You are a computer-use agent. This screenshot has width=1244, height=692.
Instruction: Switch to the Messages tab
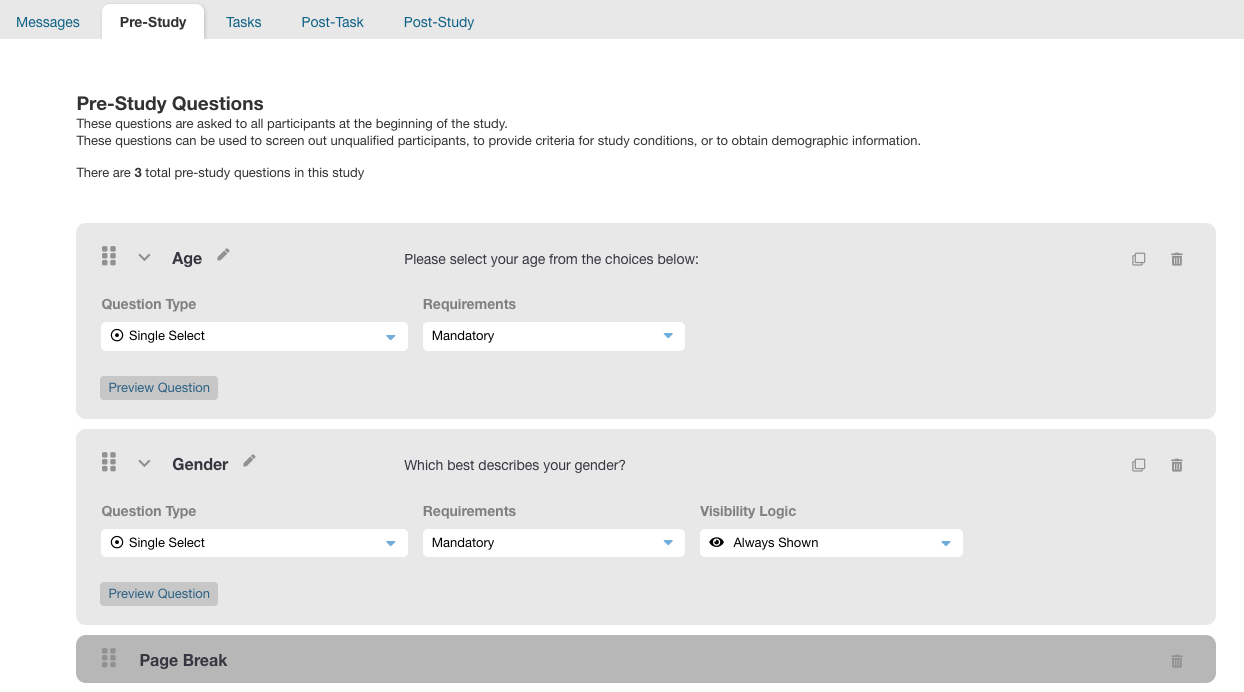point(48,22)
